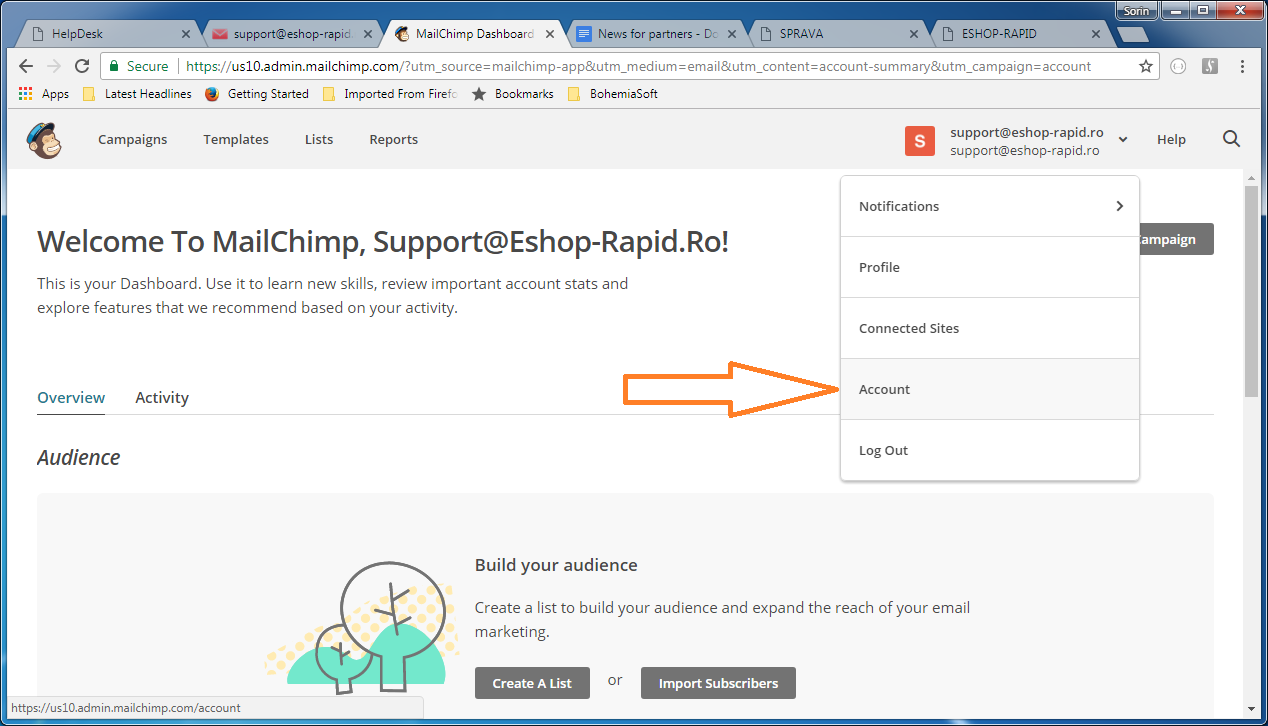
Task: Click the Import Subscribers button
Action: coord(718,683)
